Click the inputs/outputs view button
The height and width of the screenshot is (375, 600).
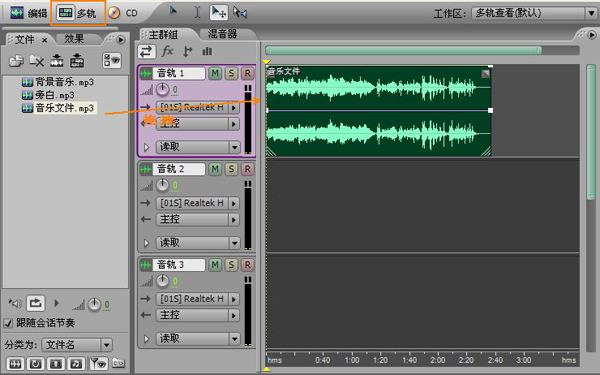pyautogui.click(x=147, y=51)
